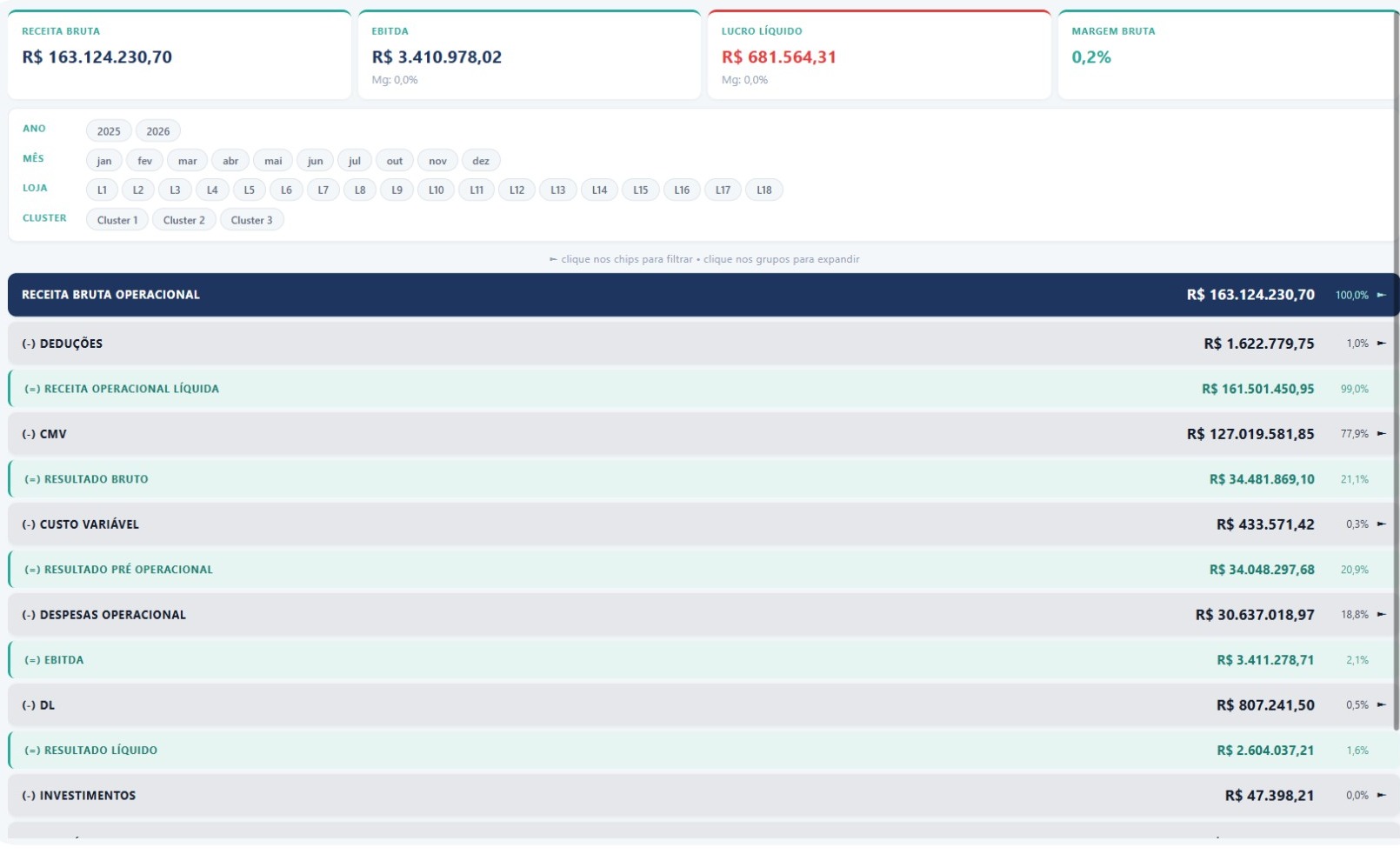Click the value R$ 34.481.869,10
Screen dimensions: 1400x861
coord(1262,479)
